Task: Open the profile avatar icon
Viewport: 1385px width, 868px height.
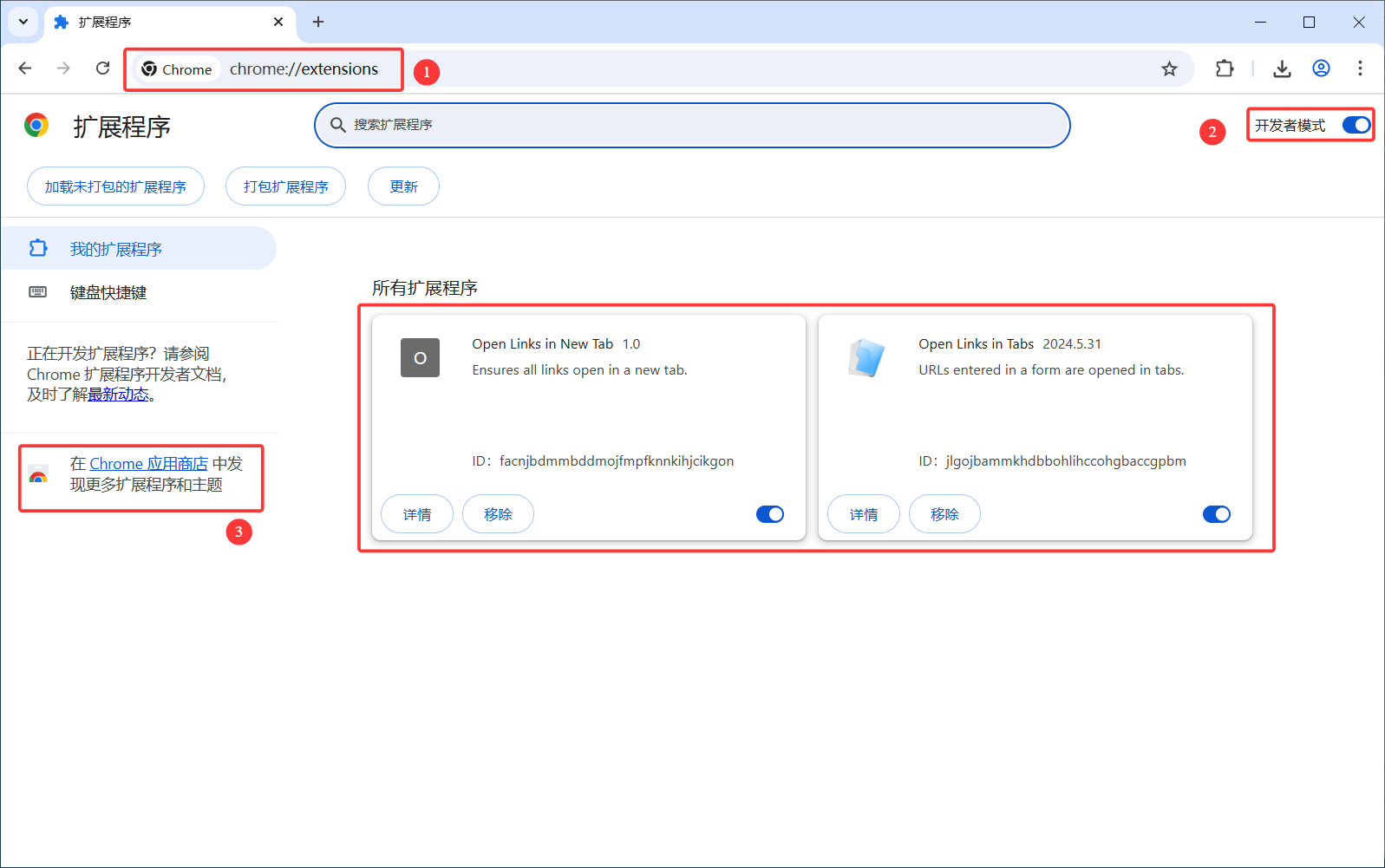Action: 1321,69
